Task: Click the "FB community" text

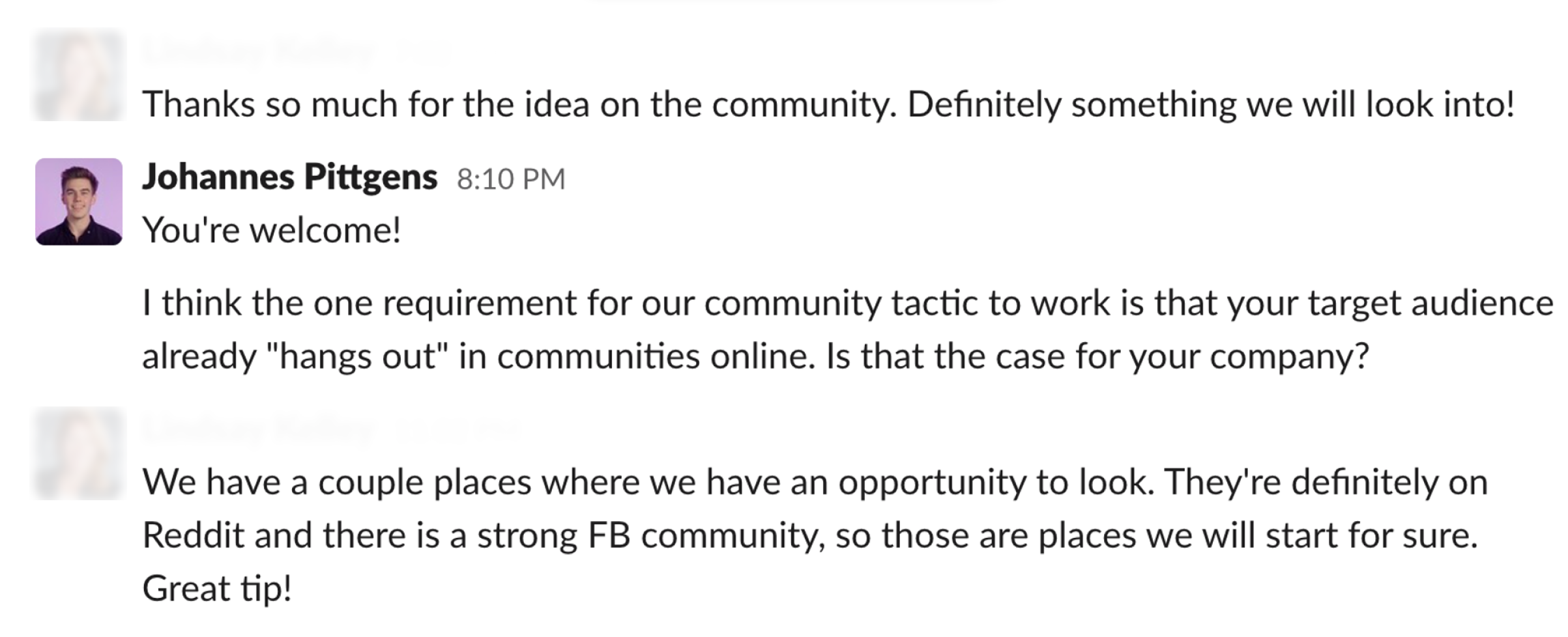Action: pyautogui.click(x=703, y=537)
